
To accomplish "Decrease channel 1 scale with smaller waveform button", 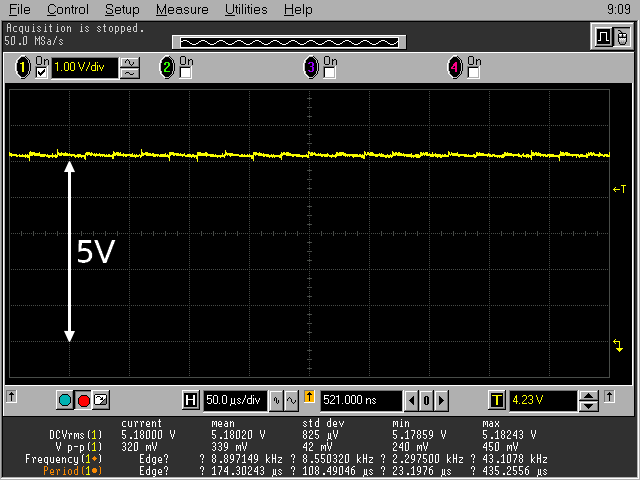I will pos(130,73).
